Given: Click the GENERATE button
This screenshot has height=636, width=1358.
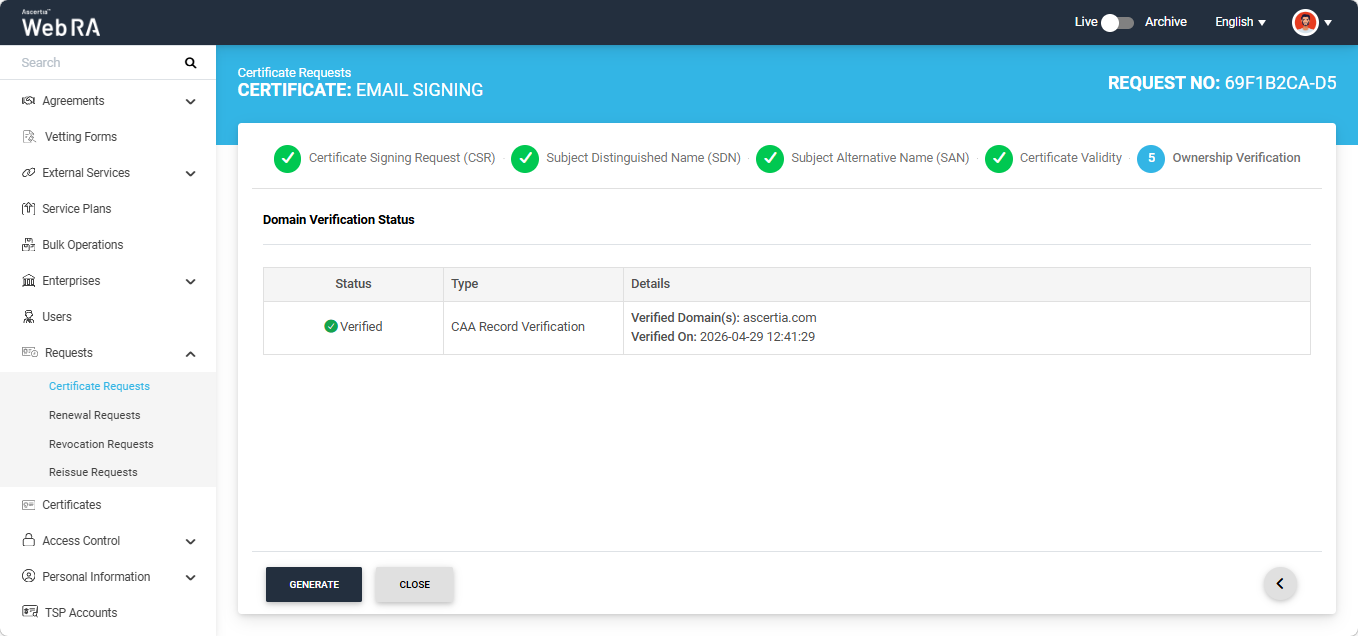Looking at the screenshot, I should coord(314,585).
